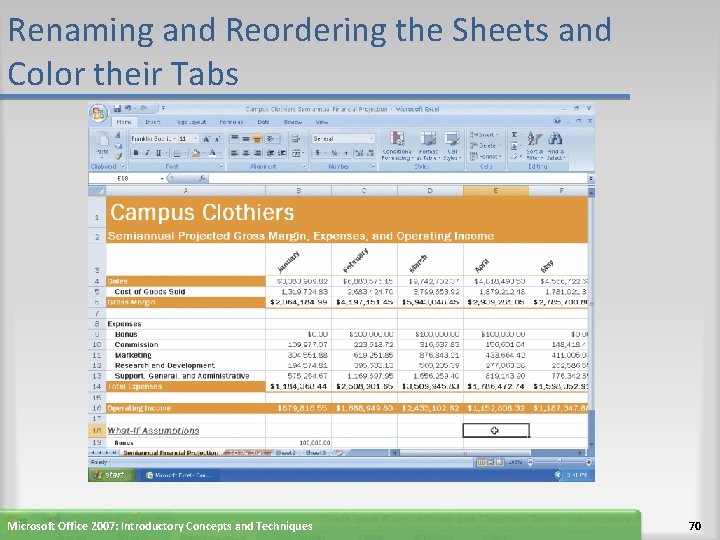Open Cell Styles gallery
720x540 pixels.
click(x=452, y=146)
